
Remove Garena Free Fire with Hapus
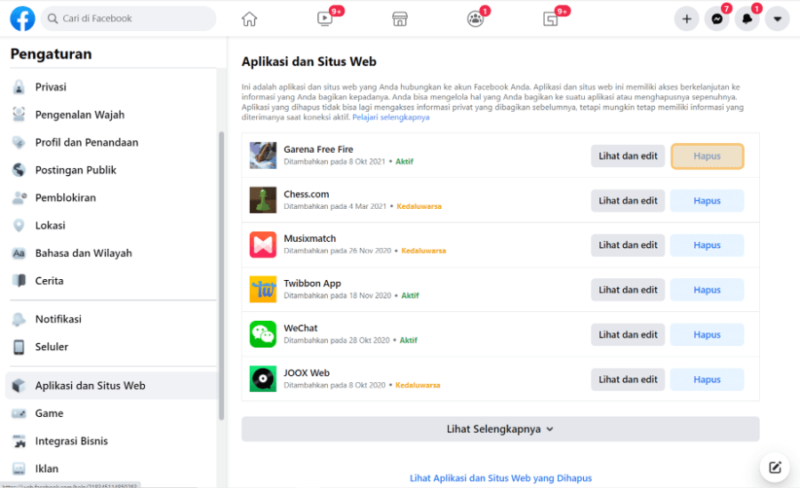(707, 156)
